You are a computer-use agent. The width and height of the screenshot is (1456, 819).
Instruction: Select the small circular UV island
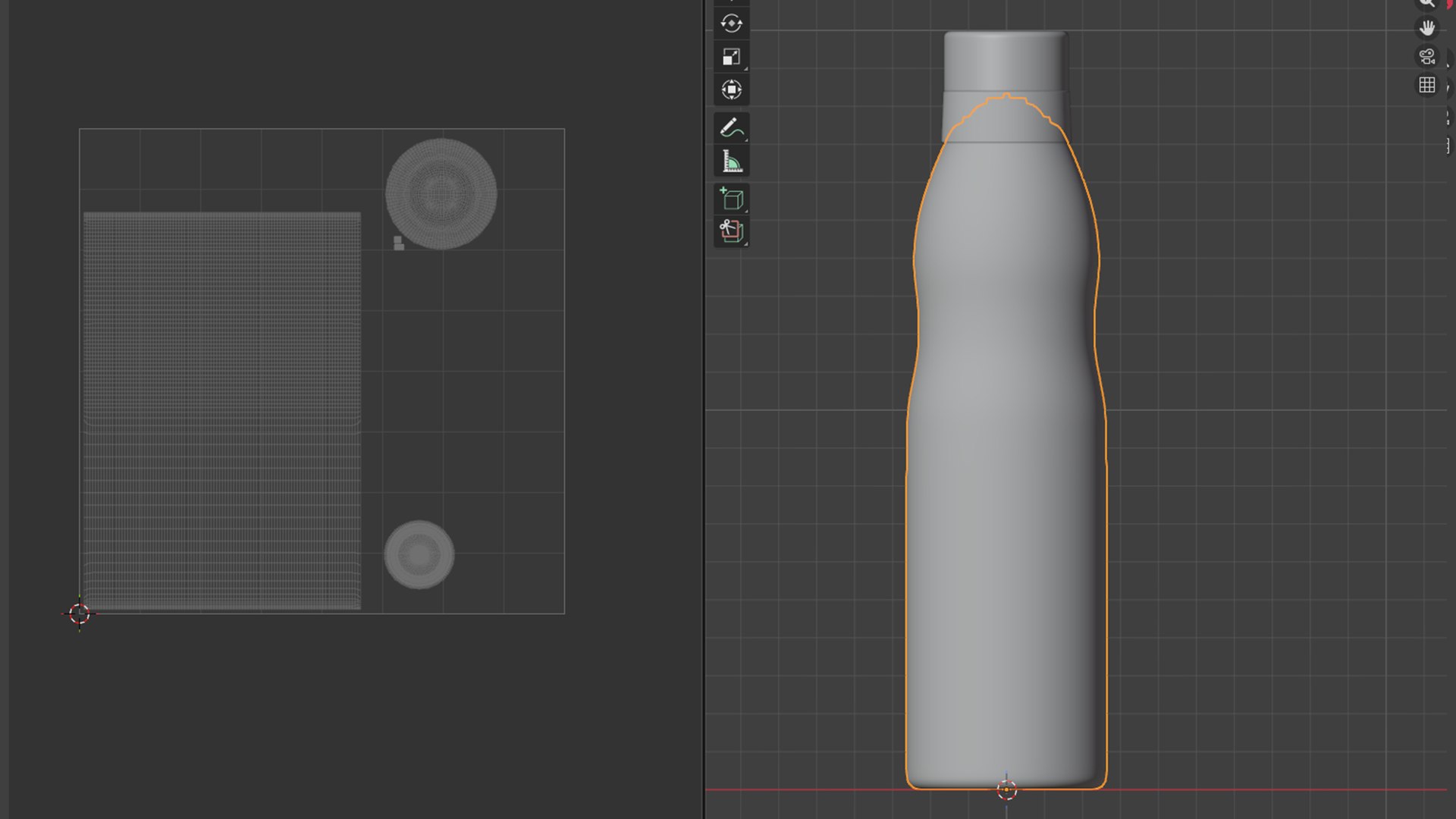pyautogui.click(x=419, y=554)
